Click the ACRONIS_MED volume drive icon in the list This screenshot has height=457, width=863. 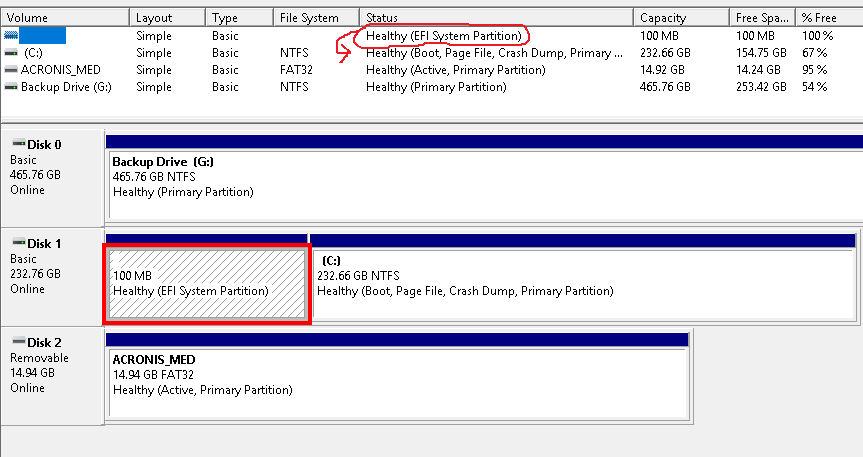[11, 70]
